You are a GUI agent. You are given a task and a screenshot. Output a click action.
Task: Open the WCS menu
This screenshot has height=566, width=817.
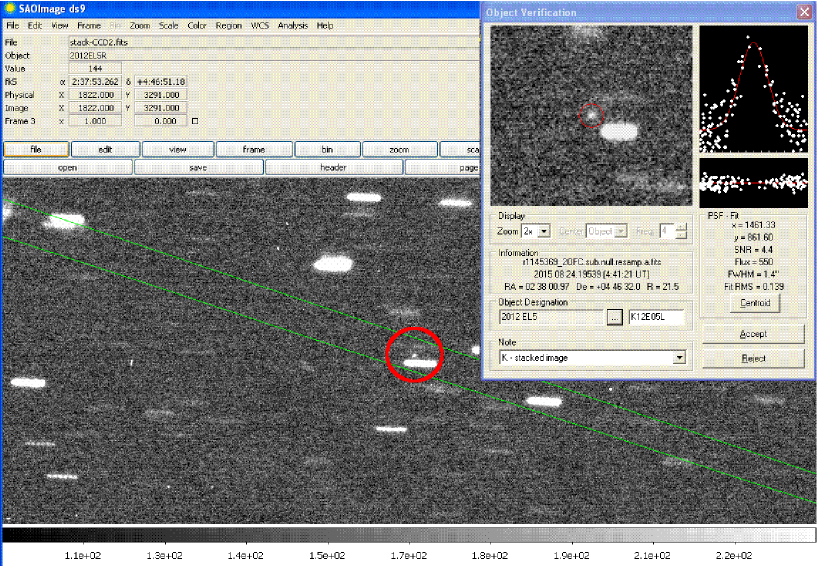coord(260,25)
